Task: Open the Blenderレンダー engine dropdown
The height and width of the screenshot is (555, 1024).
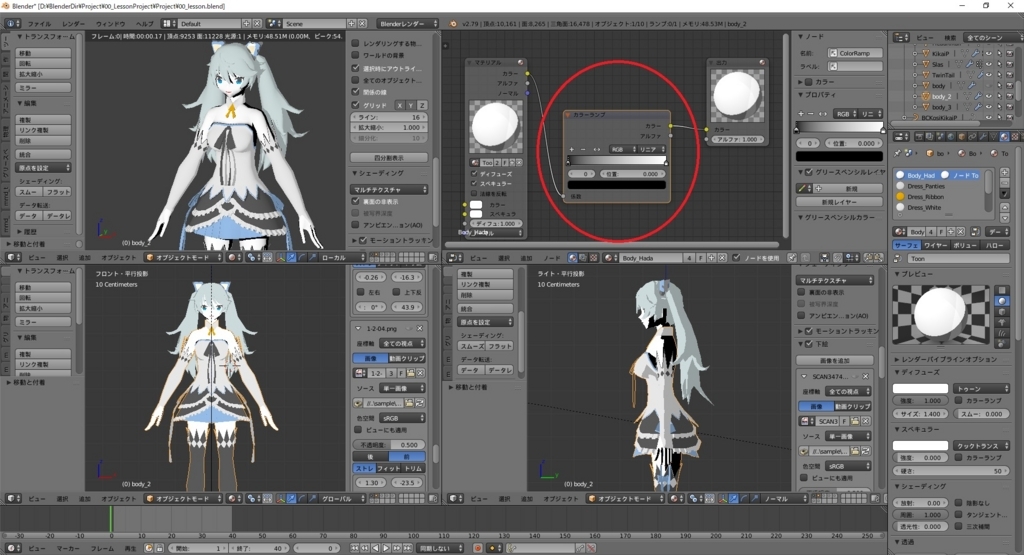Action: (x=408, y=24)
